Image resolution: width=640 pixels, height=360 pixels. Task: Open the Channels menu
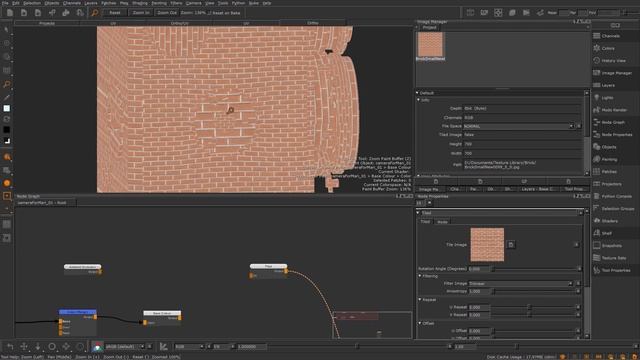click(x=71, y=3)
